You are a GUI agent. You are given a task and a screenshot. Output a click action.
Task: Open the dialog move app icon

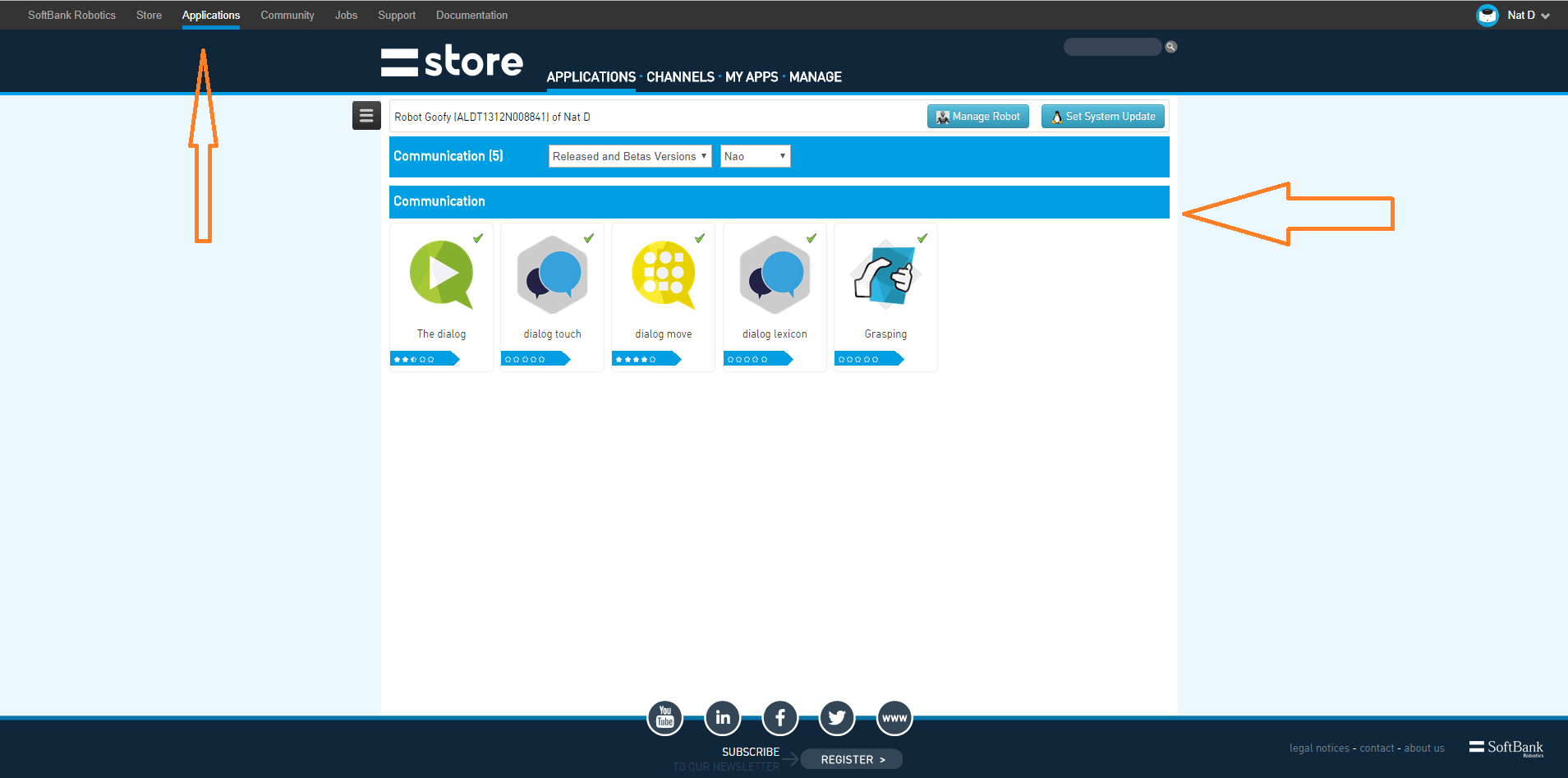pos(664,274)
